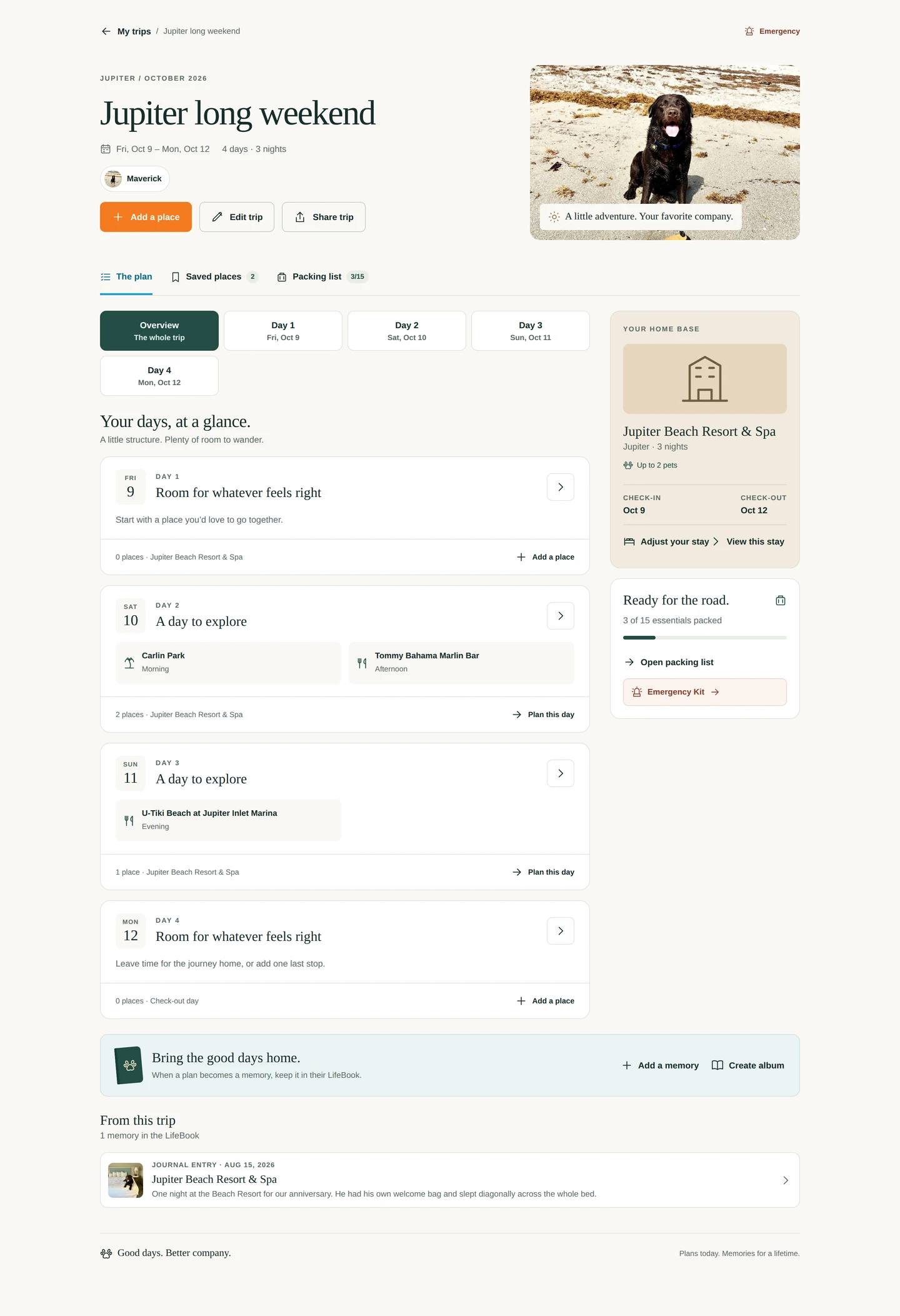Click the hotel building icon in Home Base

pyautogui.click(x=705, y=379)
